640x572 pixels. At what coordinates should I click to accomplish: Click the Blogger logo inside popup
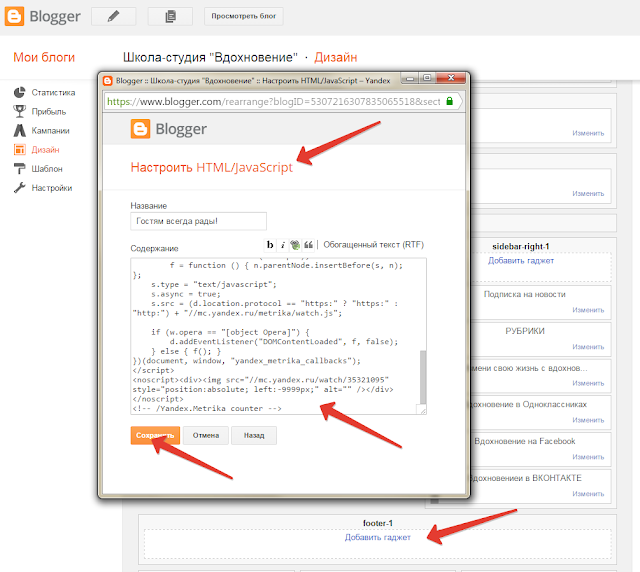tap(169, 129)
